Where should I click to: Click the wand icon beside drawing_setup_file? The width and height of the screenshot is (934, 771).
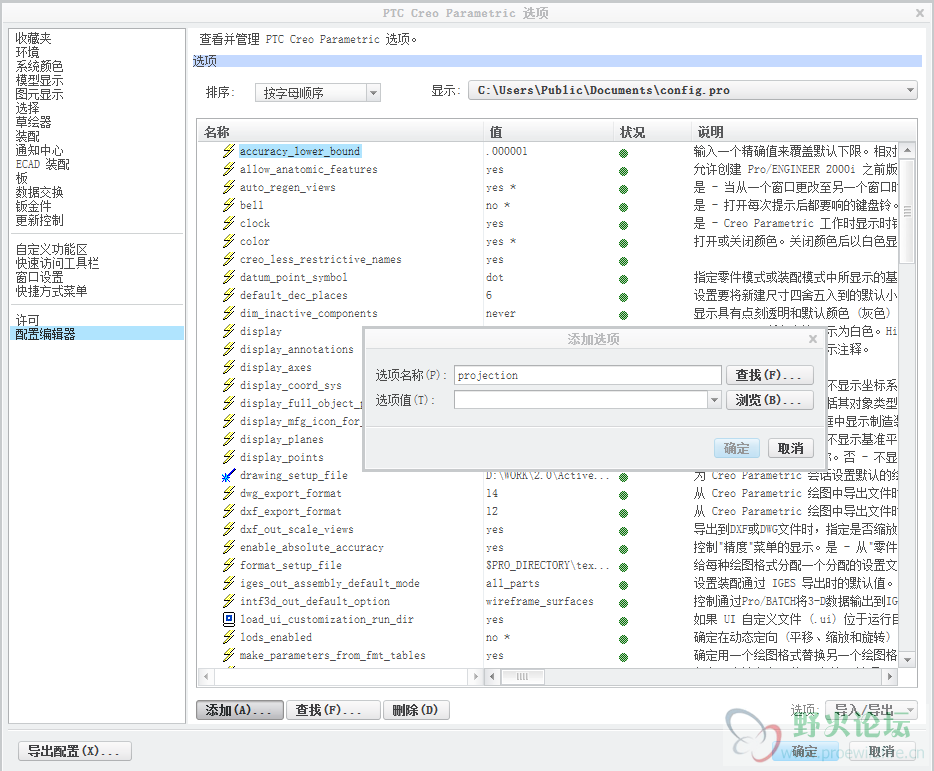(x=229, y=475)
